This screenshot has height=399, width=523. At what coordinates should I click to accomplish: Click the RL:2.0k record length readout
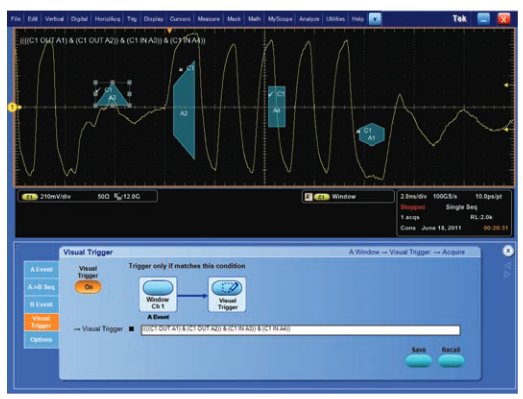(x=481, y=217)
